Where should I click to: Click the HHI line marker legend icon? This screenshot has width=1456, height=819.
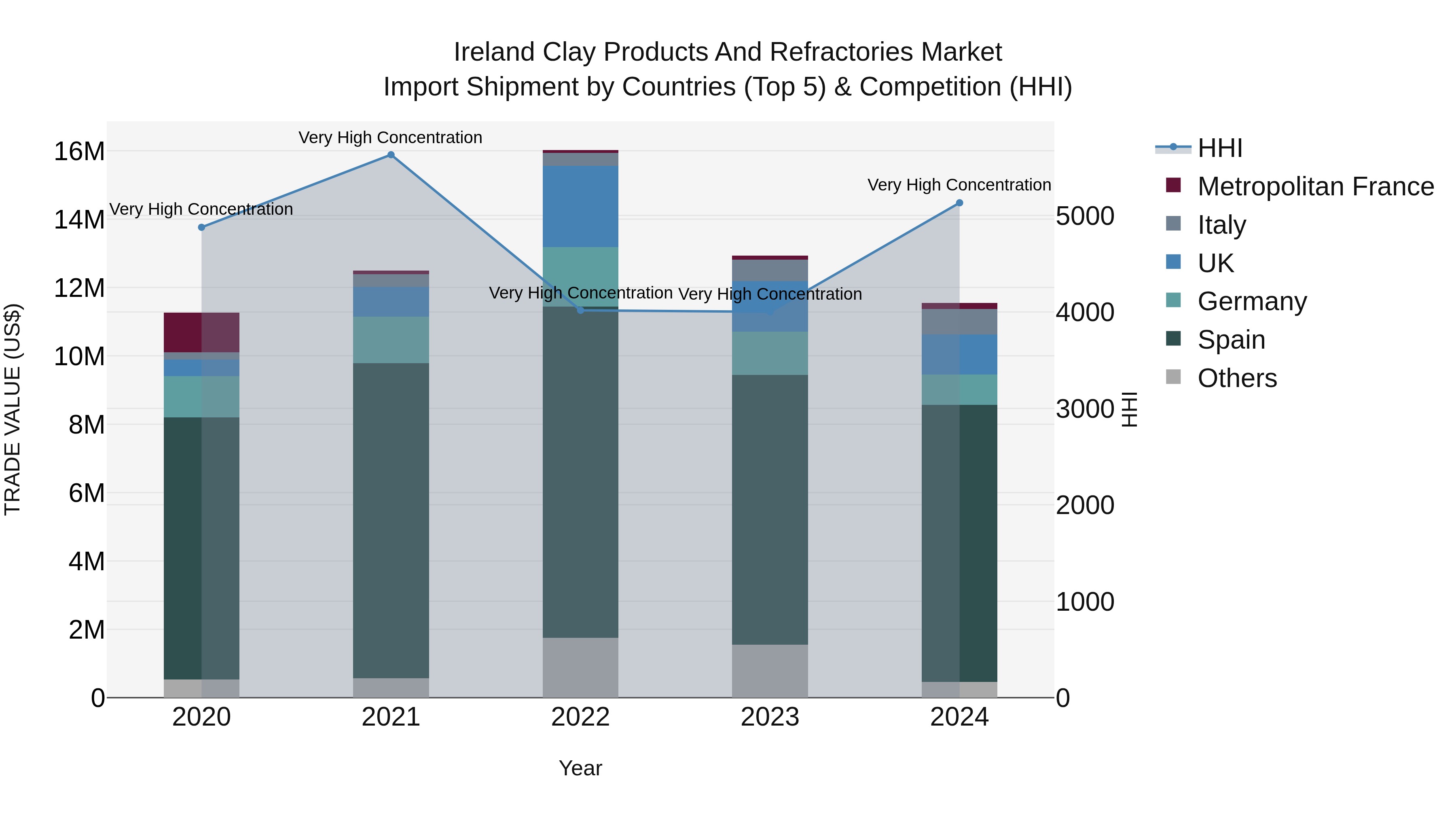[x=1173, y=148]
